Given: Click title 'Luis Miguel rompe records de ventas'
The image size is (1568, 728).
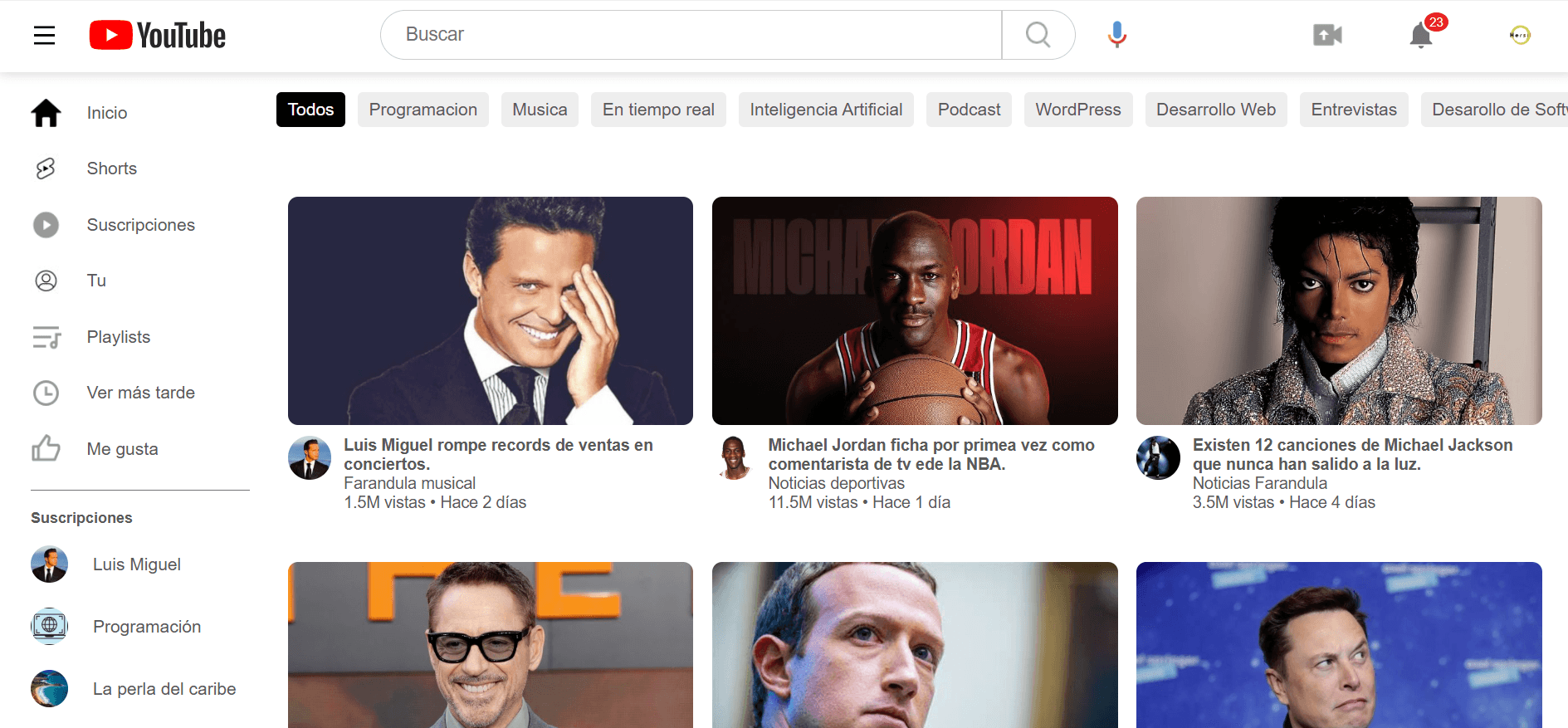Looking at the screenshot, I should (499, 454).
